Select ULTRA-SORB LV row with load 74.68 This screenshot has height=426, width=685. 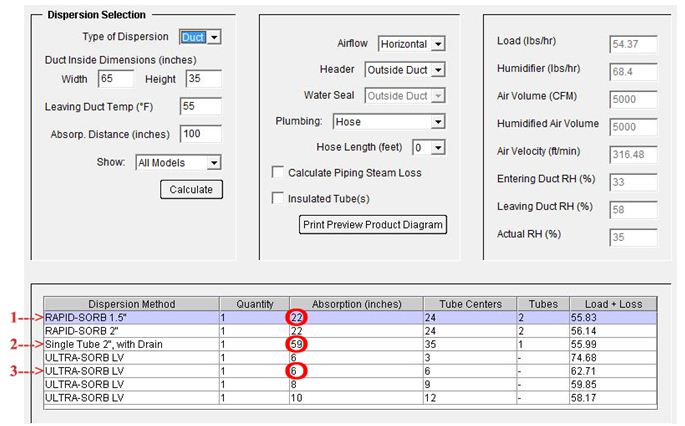point(350,357)
